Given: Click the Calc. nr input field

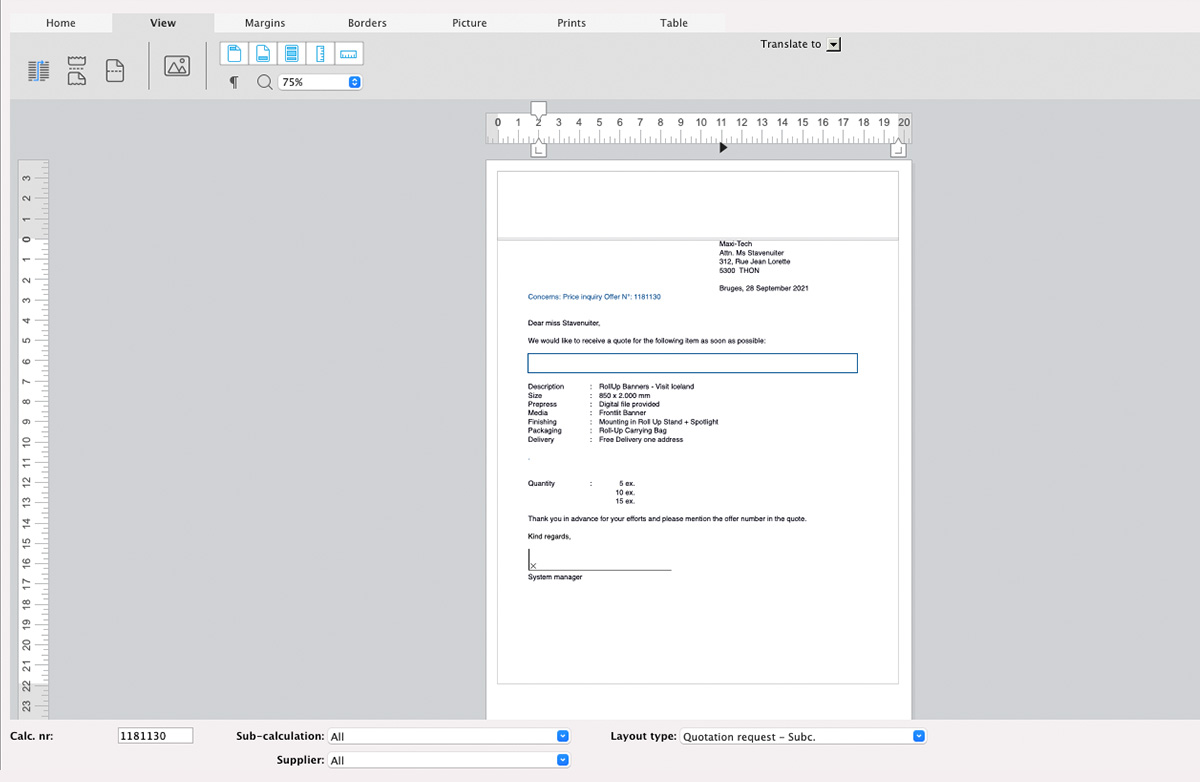Looking at the screenshot, I should (155, 736).
